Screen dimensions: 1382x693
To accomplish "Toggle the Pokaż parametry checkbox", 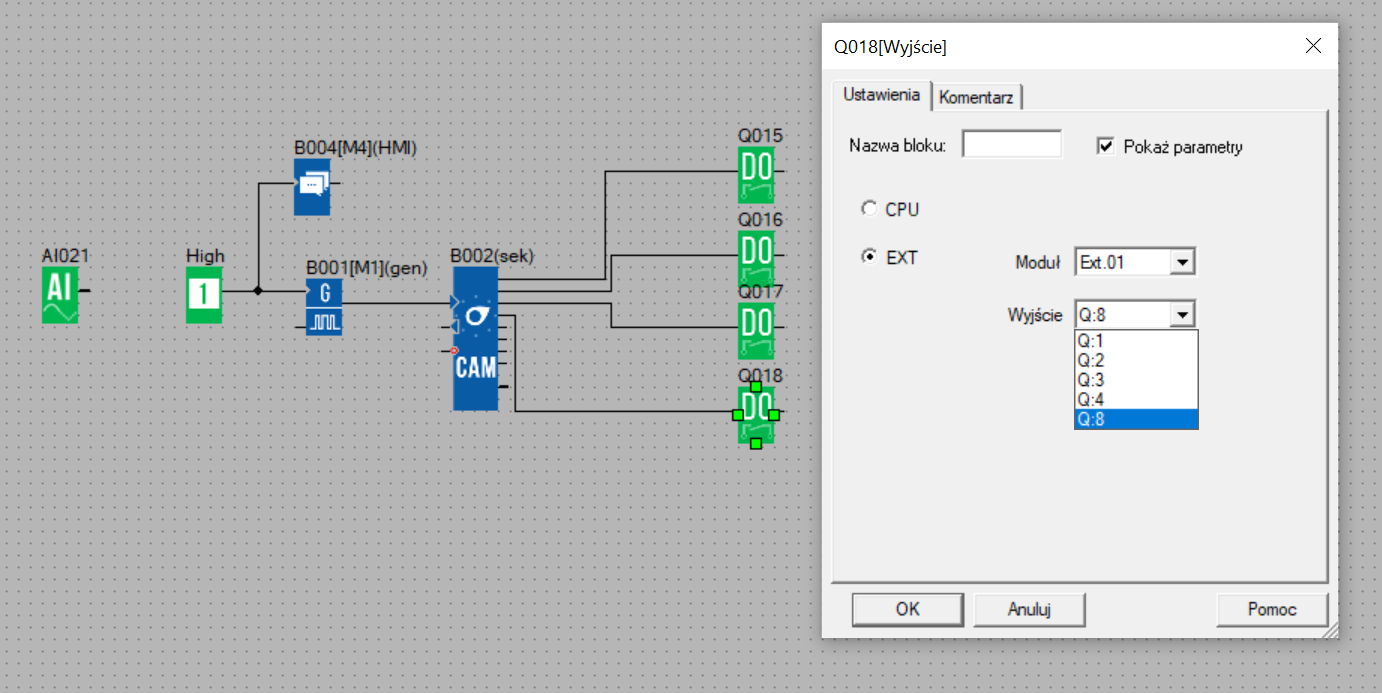I will click(x=1105, y=147).
